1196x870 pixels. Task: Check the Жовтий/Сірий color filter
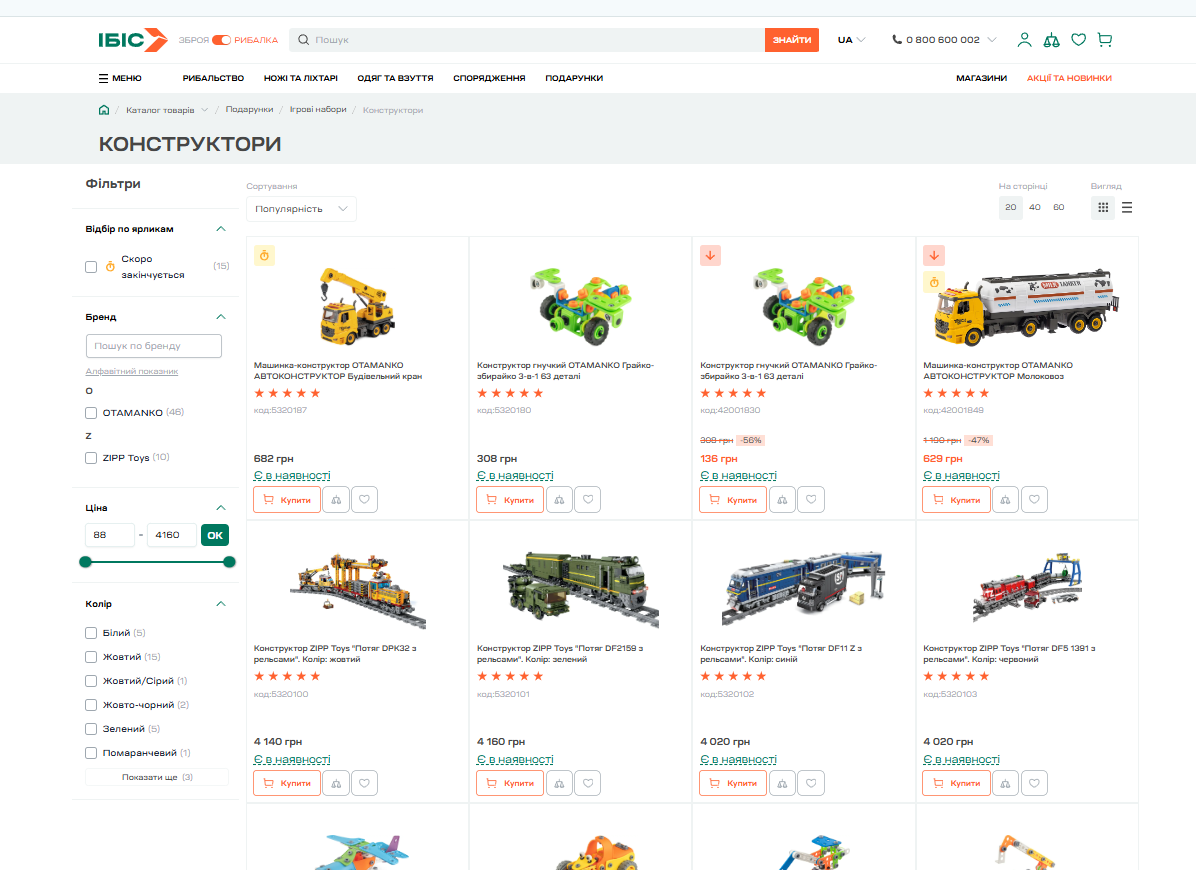click(x=91, y=681)
